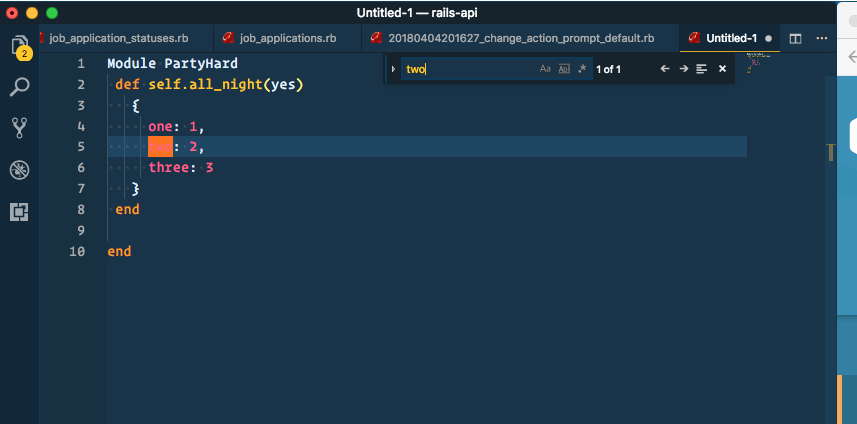
Task: Click 'one: 1,' on line 4
Action: 176,127
